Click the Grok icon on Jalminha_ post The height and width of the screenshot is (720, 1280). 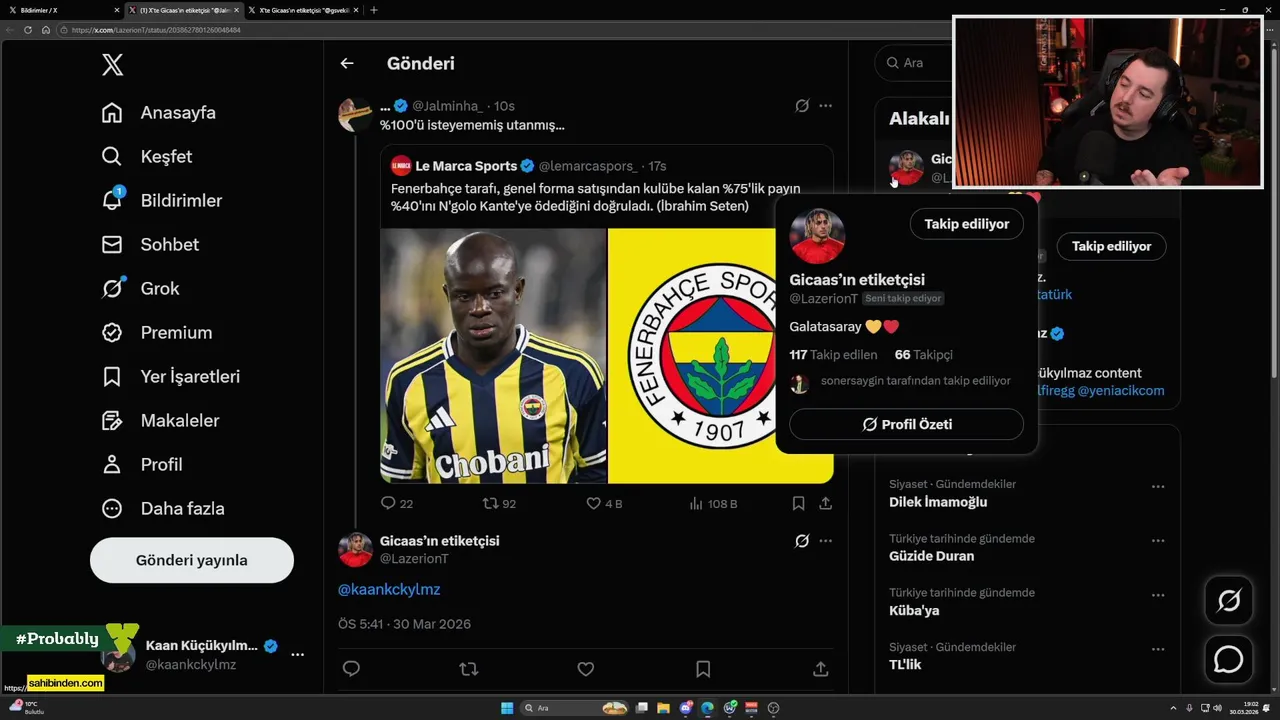(x=802, y=106)
